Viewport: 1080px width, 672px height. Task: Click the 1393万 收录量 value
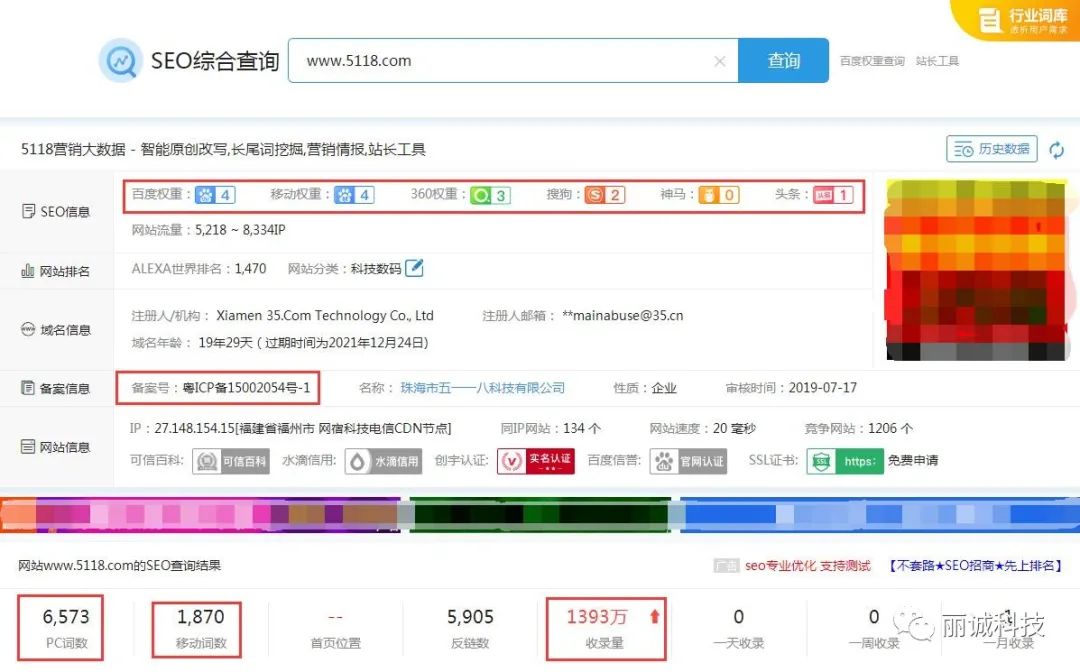596,617
